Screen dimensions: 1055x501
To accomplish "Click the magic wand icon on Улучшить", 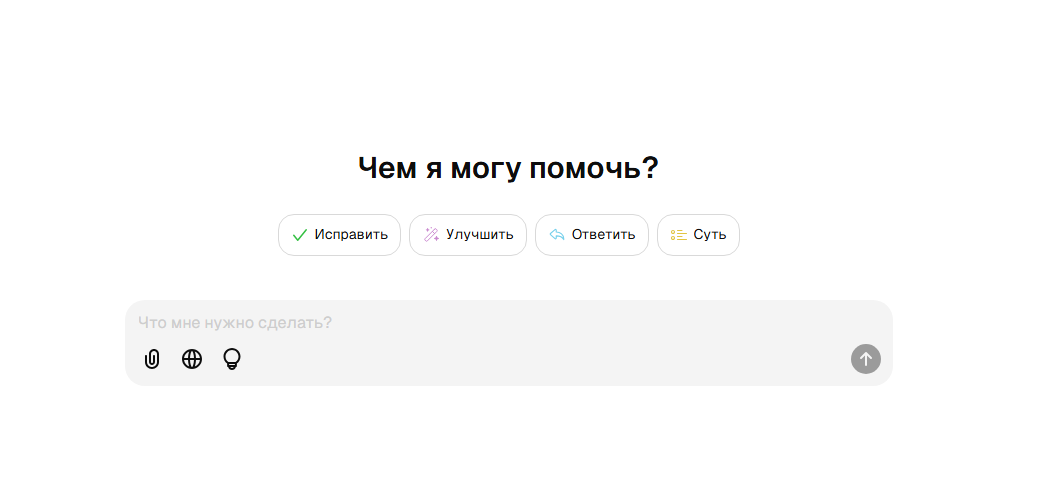I will (x=431, y=235).
